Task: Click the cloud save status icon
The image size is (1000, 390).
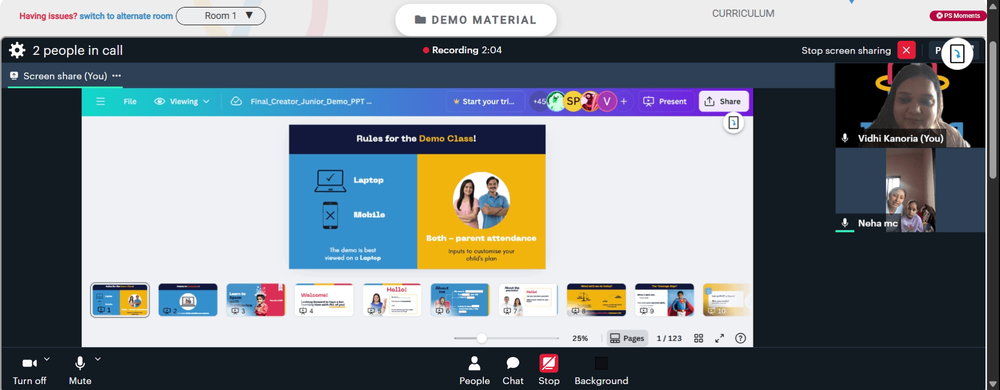Action: coord(237,101)
